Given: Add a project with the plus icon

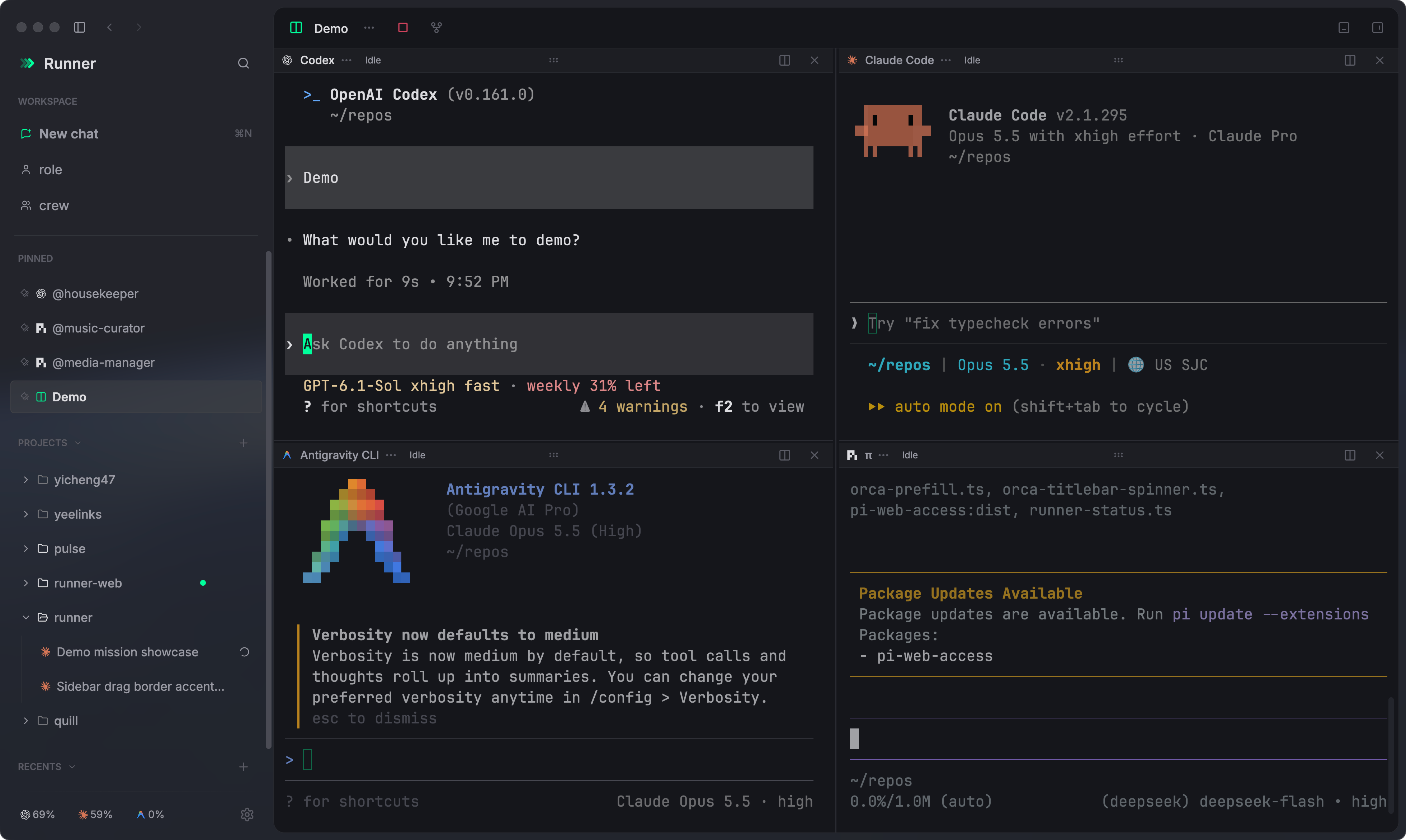Looking at the screenshot, I should (244, 443).
